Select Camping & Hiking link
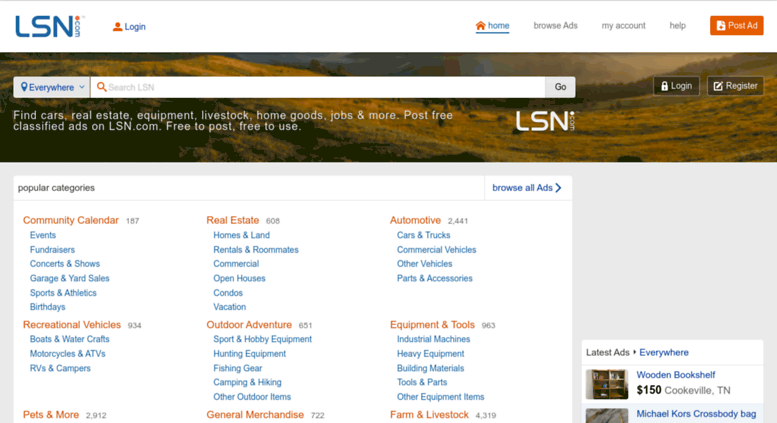Image resolution: width=777 pixels, height=423 pixels. 247,382
